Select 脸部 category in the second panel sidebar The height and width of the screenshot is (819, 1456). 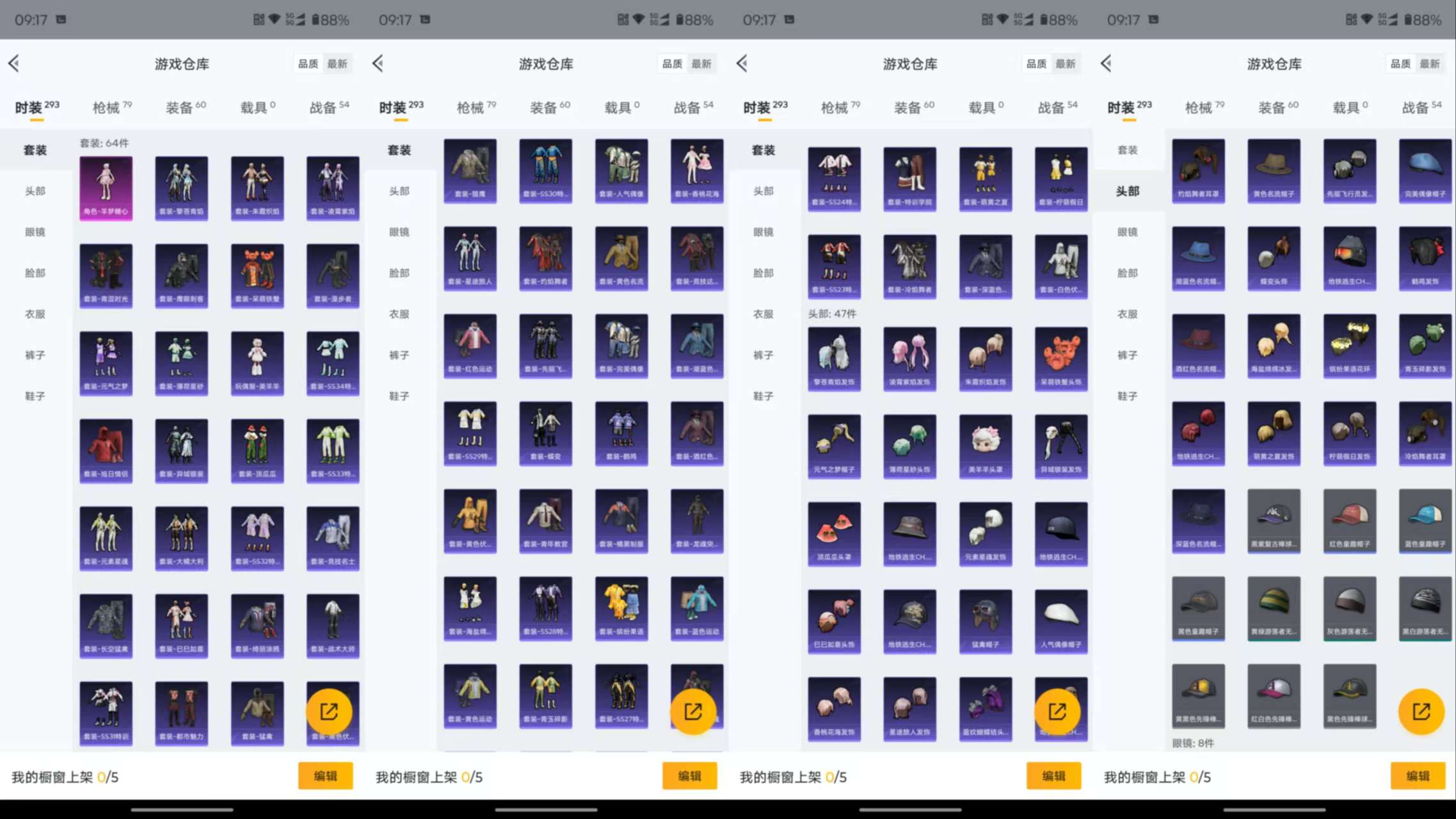tap(399, 273)
